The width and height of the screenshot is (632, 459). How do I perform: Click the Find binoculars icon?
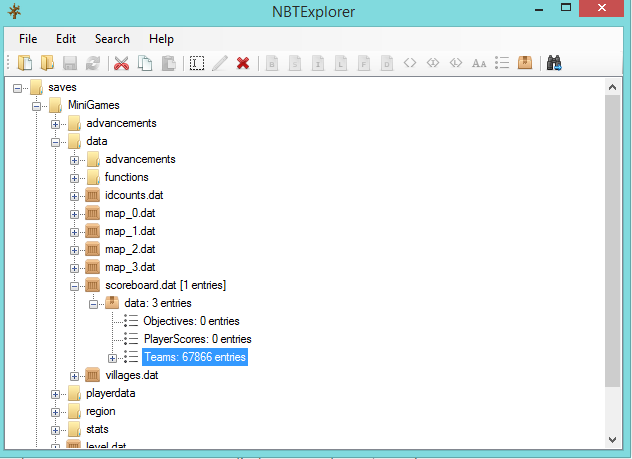[x=554, y=63]
